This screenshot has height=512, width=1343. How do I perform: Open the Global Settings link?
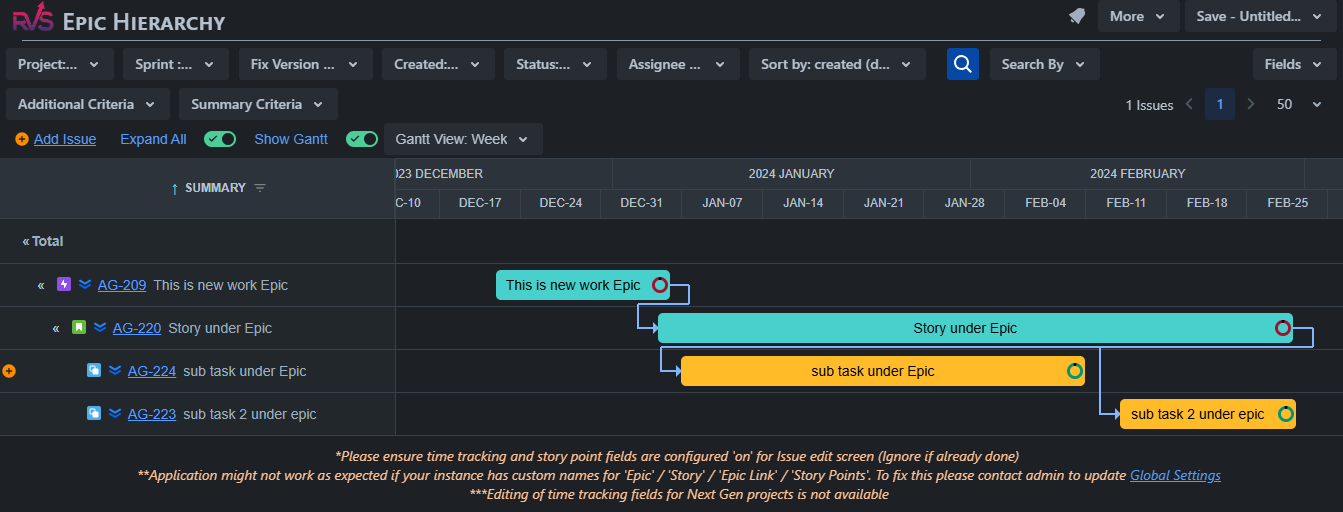coord(1175,476)
